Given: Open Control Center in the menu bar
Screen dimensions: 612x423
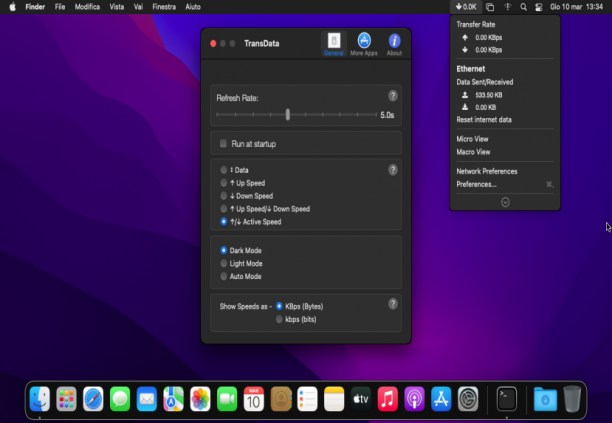Looking at the screenshot, I should pos(539,7).
